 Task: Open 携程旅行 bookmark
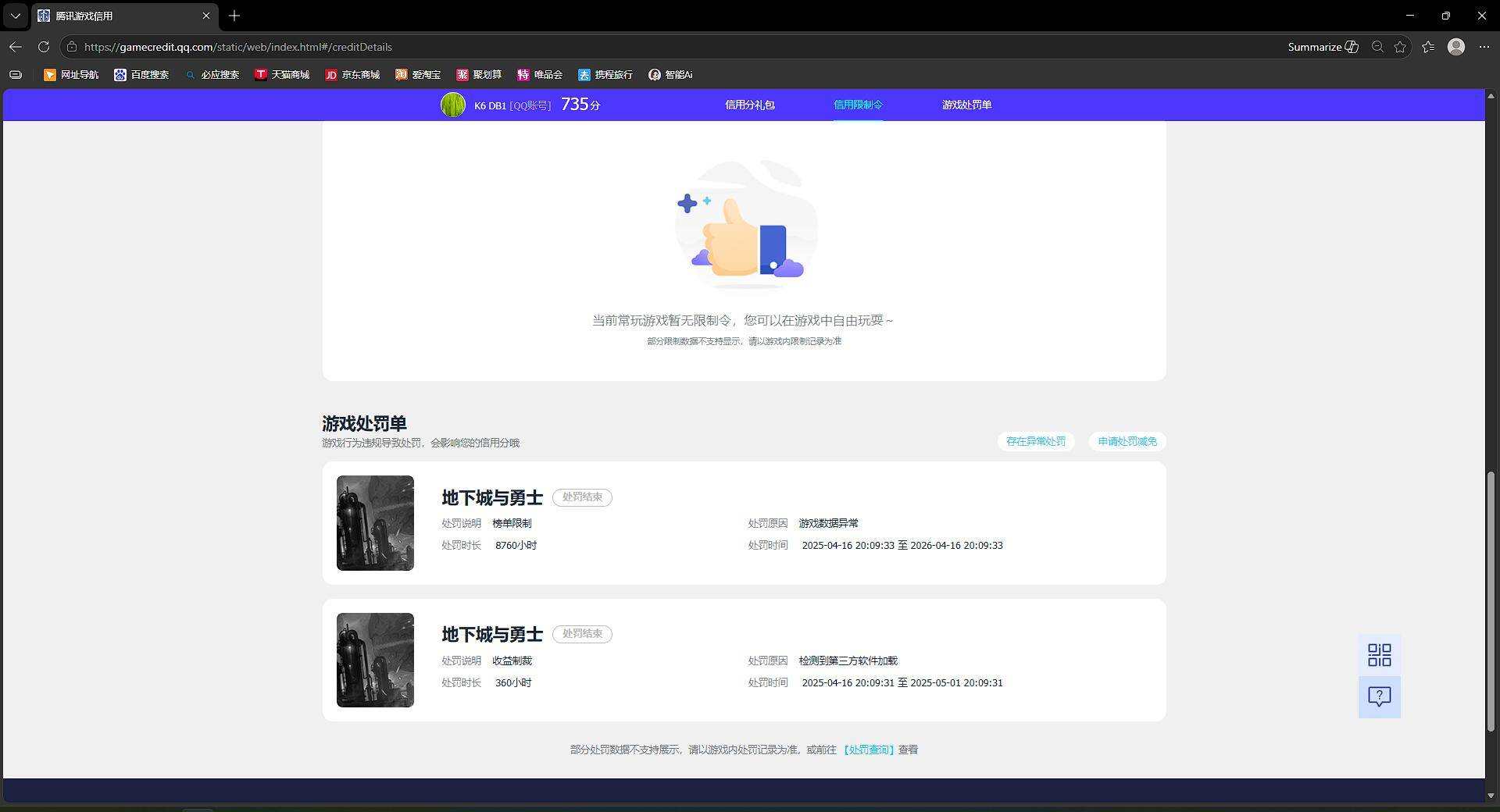605,75
